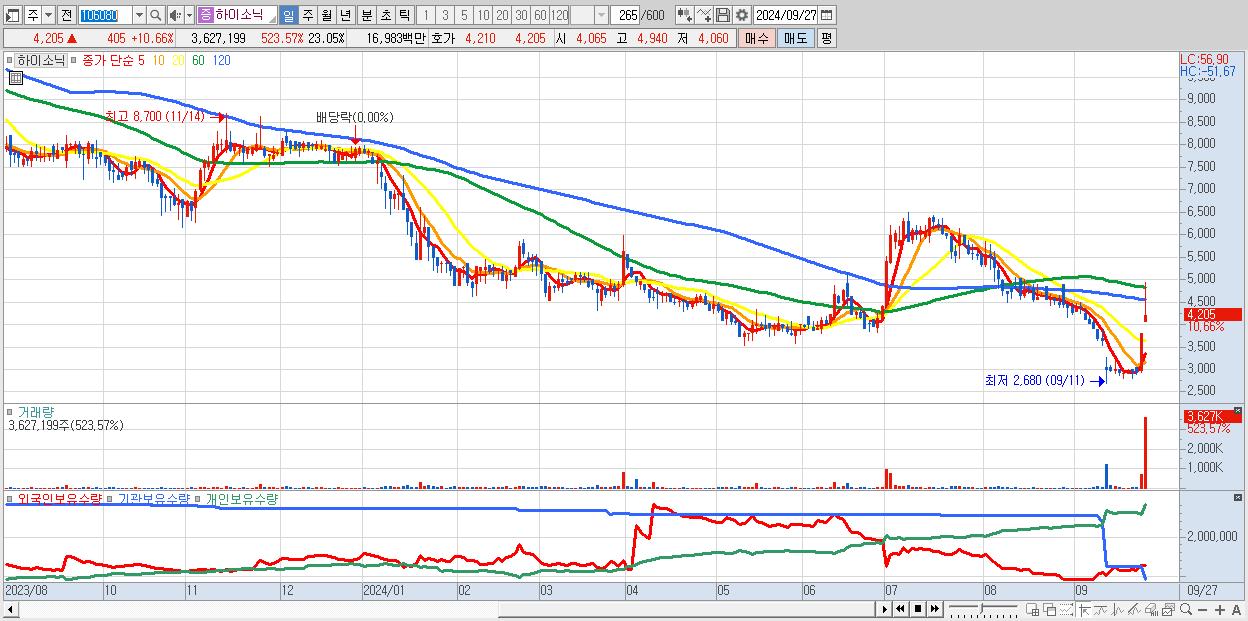Select the daily 일 period
The width and height of the screenshot is (1248, 621).
click(288, 15)
